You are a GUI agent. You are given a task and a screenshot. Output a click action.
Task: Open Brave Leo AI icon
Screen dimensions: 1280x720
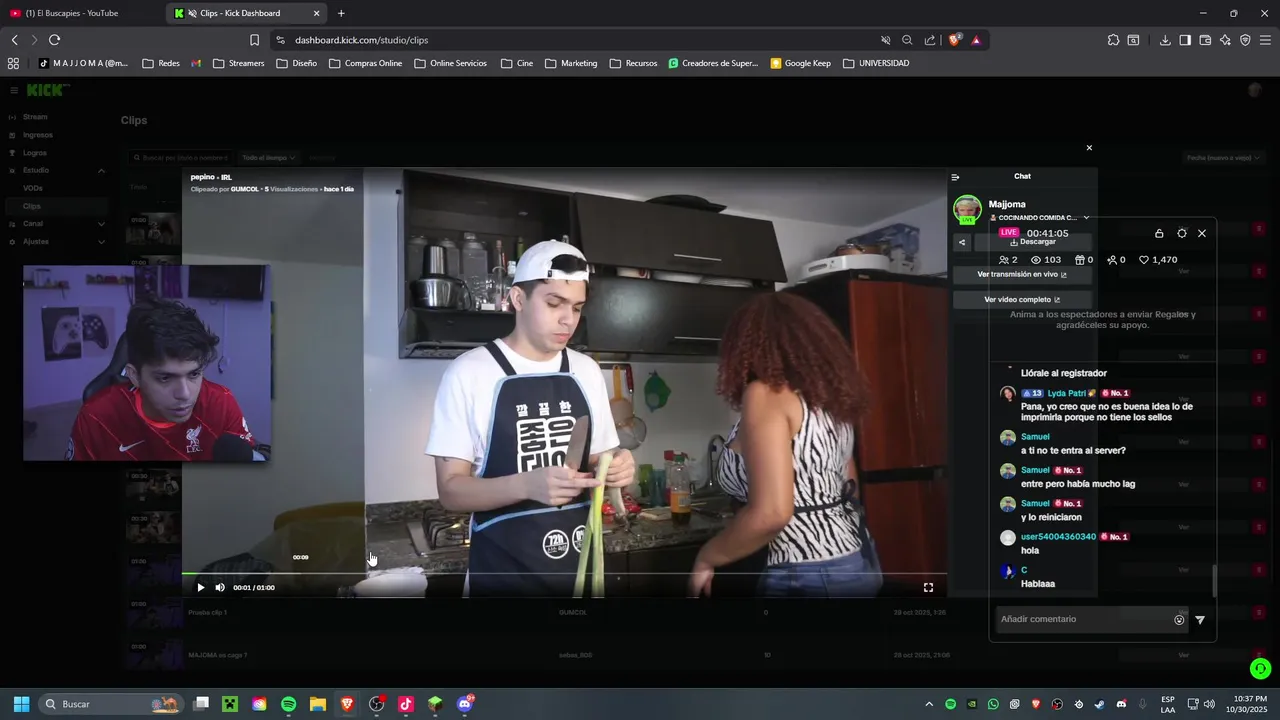pos(1225,40)
